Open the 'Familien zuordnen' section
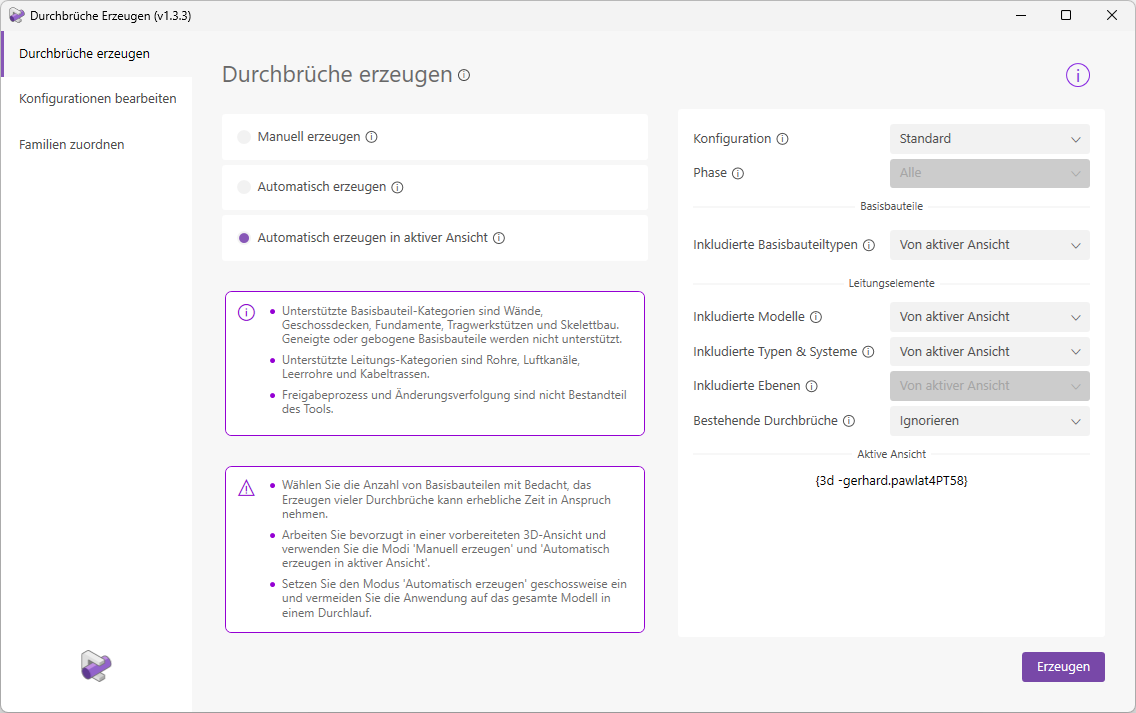1136x713 pixels. 71,144
